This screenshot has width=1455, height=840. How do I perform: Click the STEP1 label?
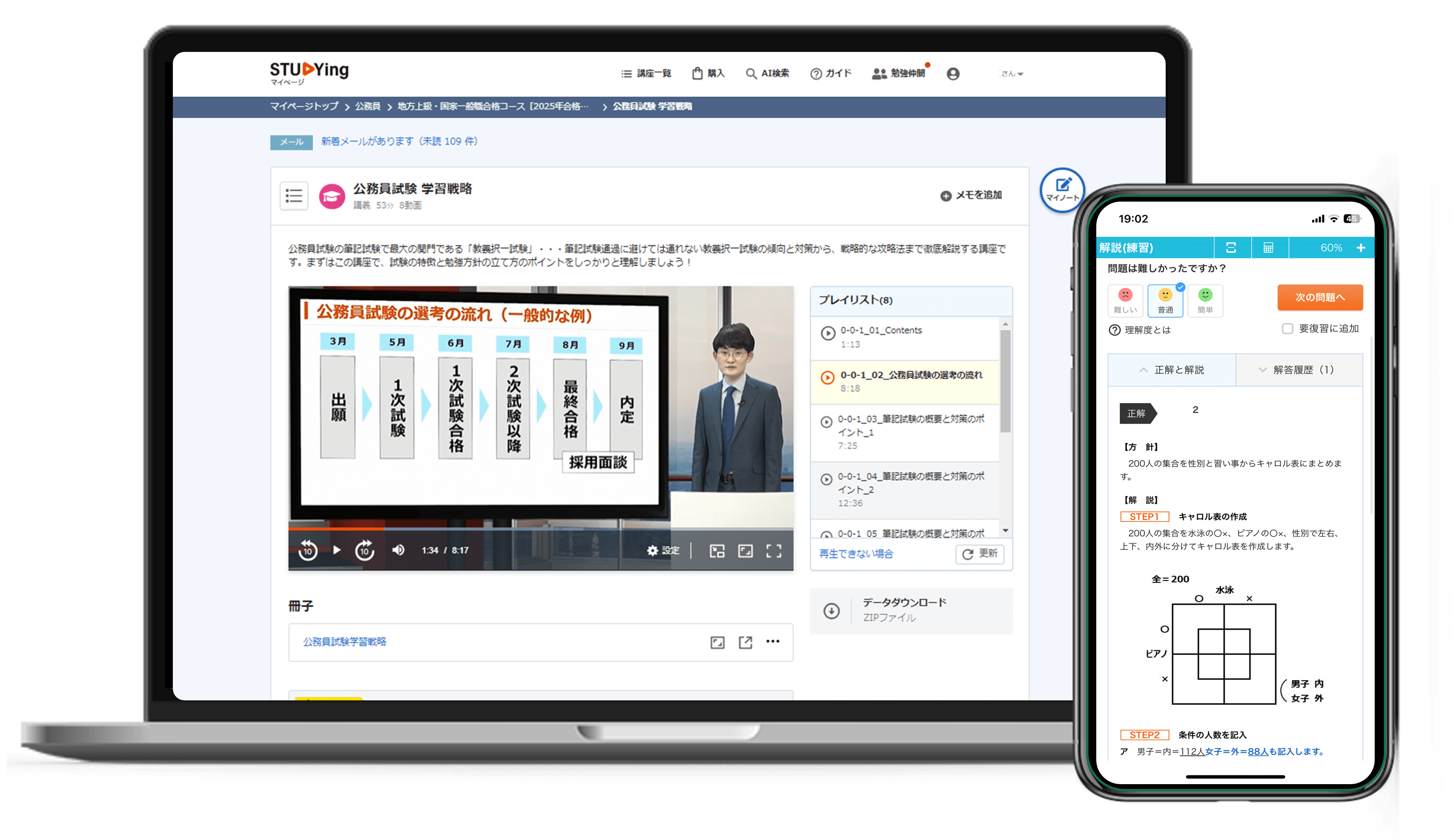point(1144,516)
